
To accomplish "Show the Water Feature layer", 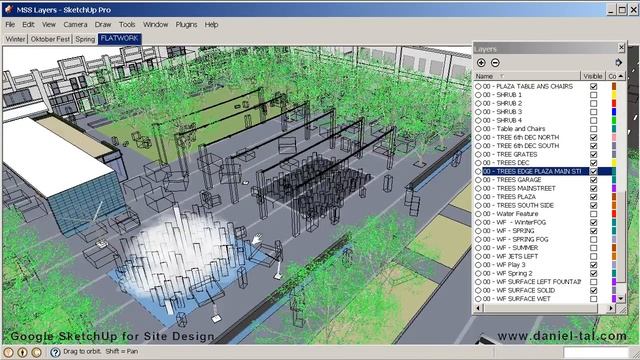I will 593,214.
